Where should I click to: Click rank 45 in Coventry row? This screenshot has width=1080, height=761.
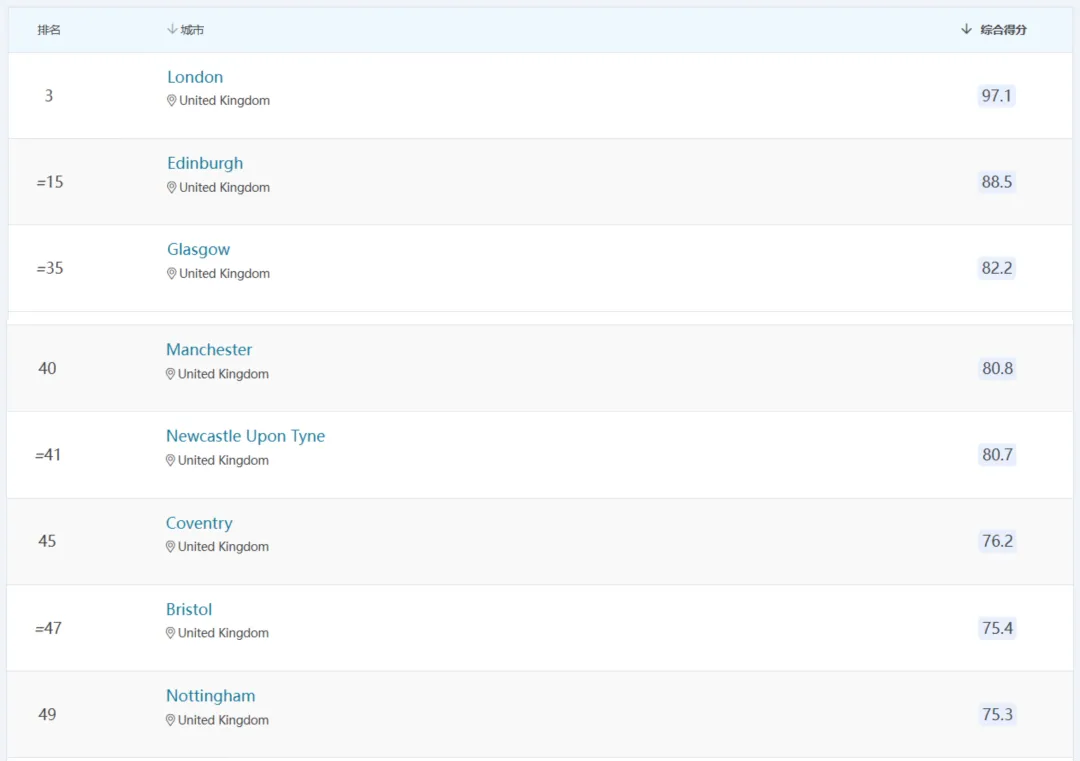coord(47,541)
